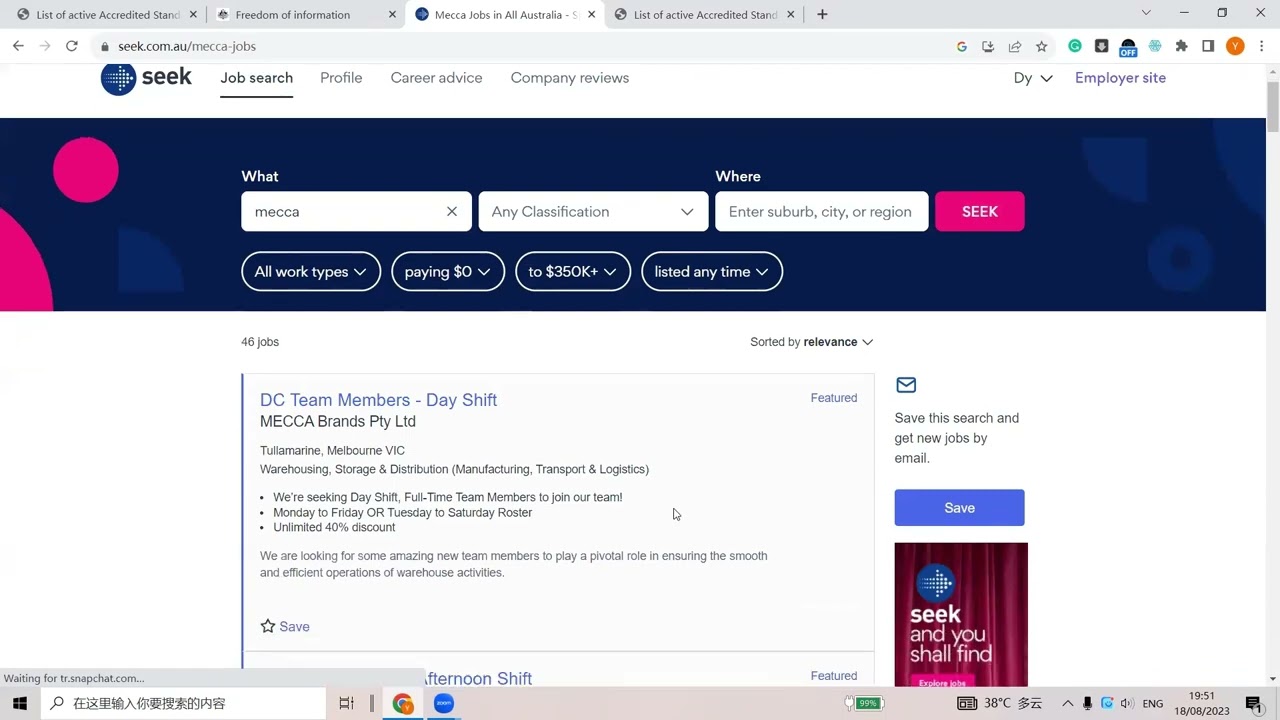
Task: Open the downloader extension with arrow icon
Action: (x=1102, y=46)
